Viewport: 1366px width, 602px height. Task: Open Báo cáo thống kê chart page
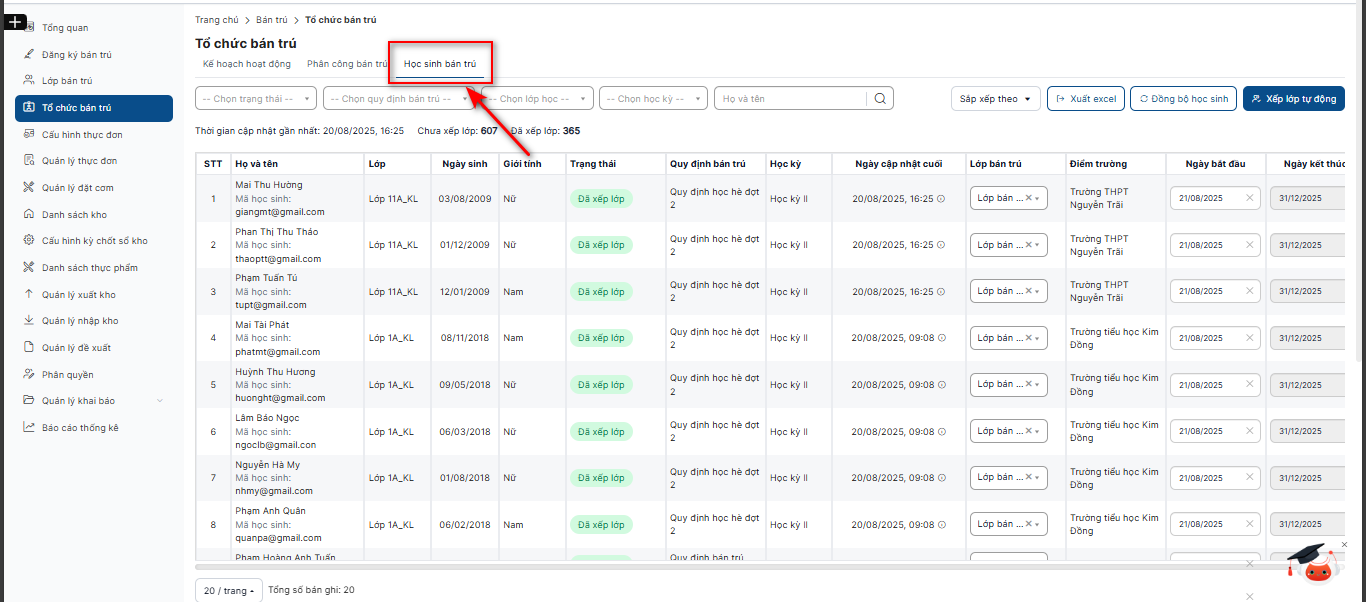pyautogui.click(x=80, y=428)
